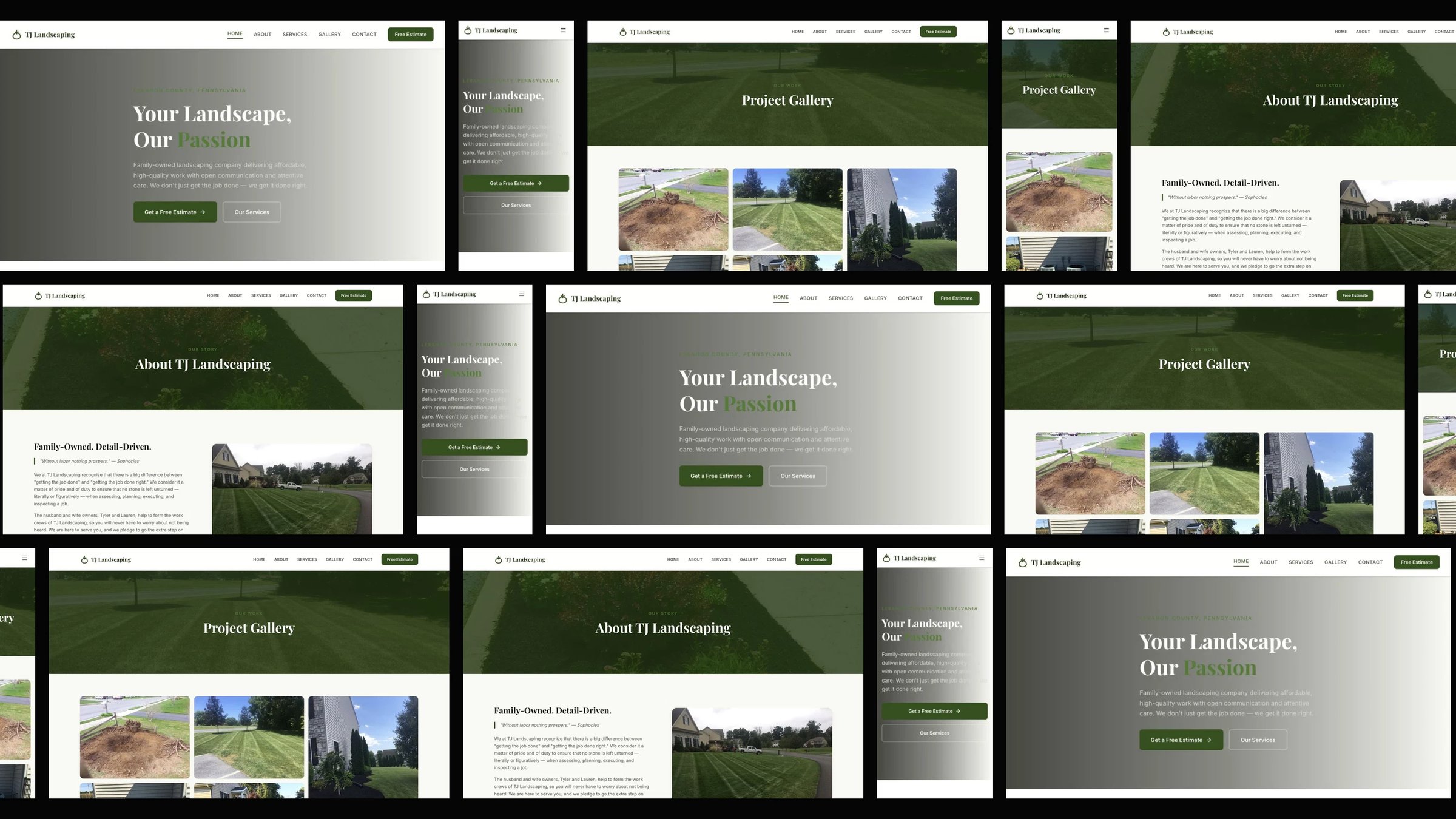Open tree stump photo in top-row mobile Project Gallery
This screenshot has height=819, width=1456.
click(1059, 192)
